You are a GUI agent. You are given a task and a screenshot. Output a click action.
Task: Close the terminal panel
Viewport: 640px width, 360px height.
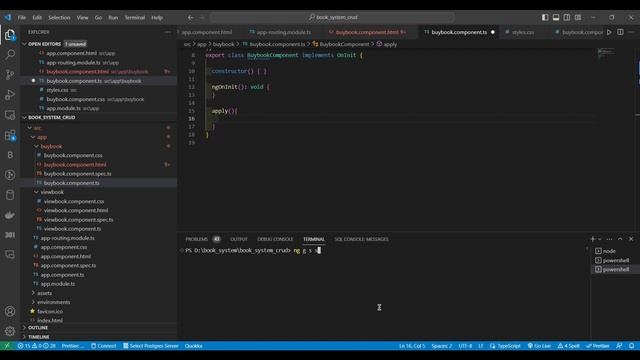631,239
